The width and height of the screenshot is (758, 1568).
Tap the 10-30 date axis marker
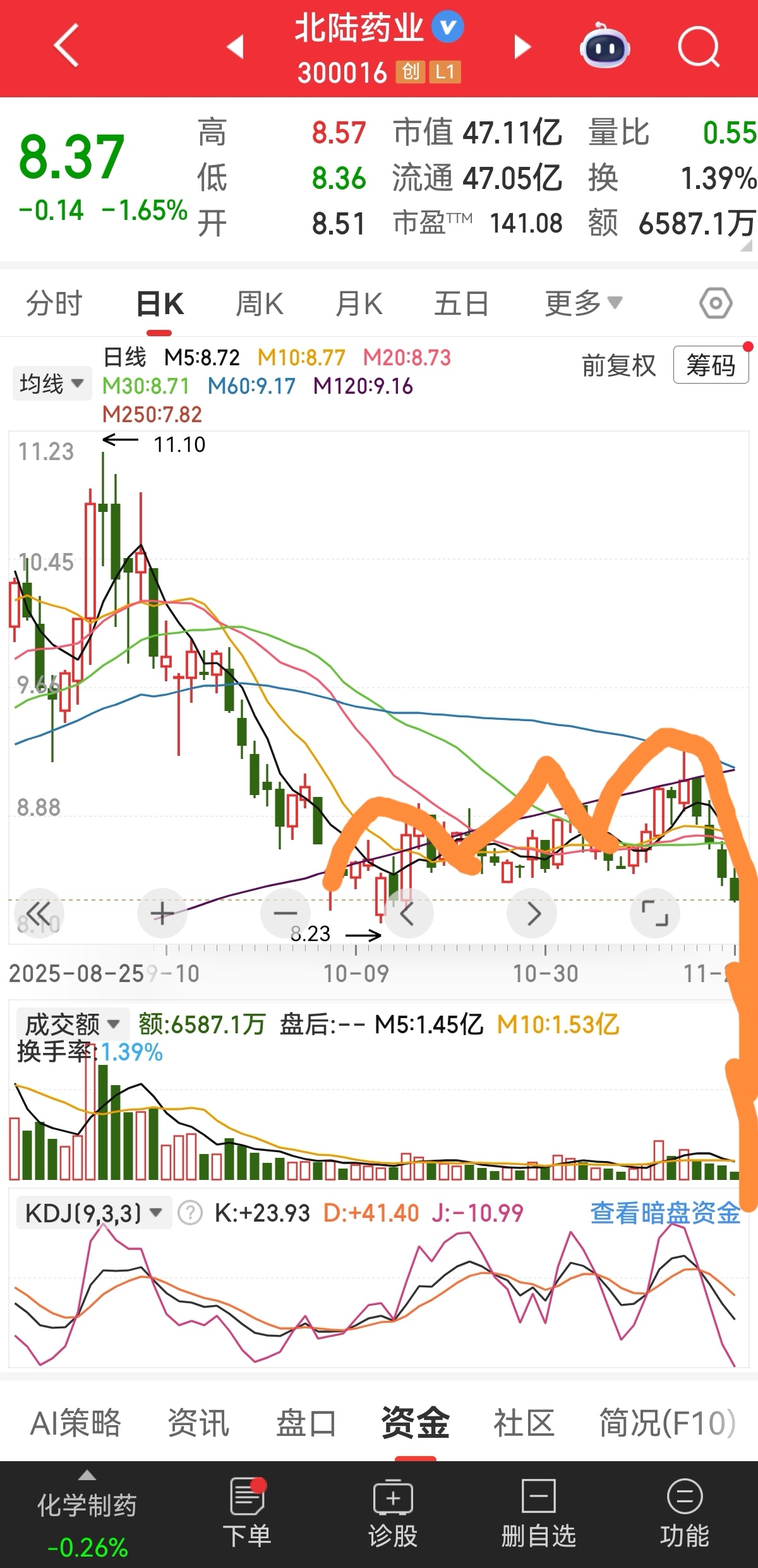[546, 974]
